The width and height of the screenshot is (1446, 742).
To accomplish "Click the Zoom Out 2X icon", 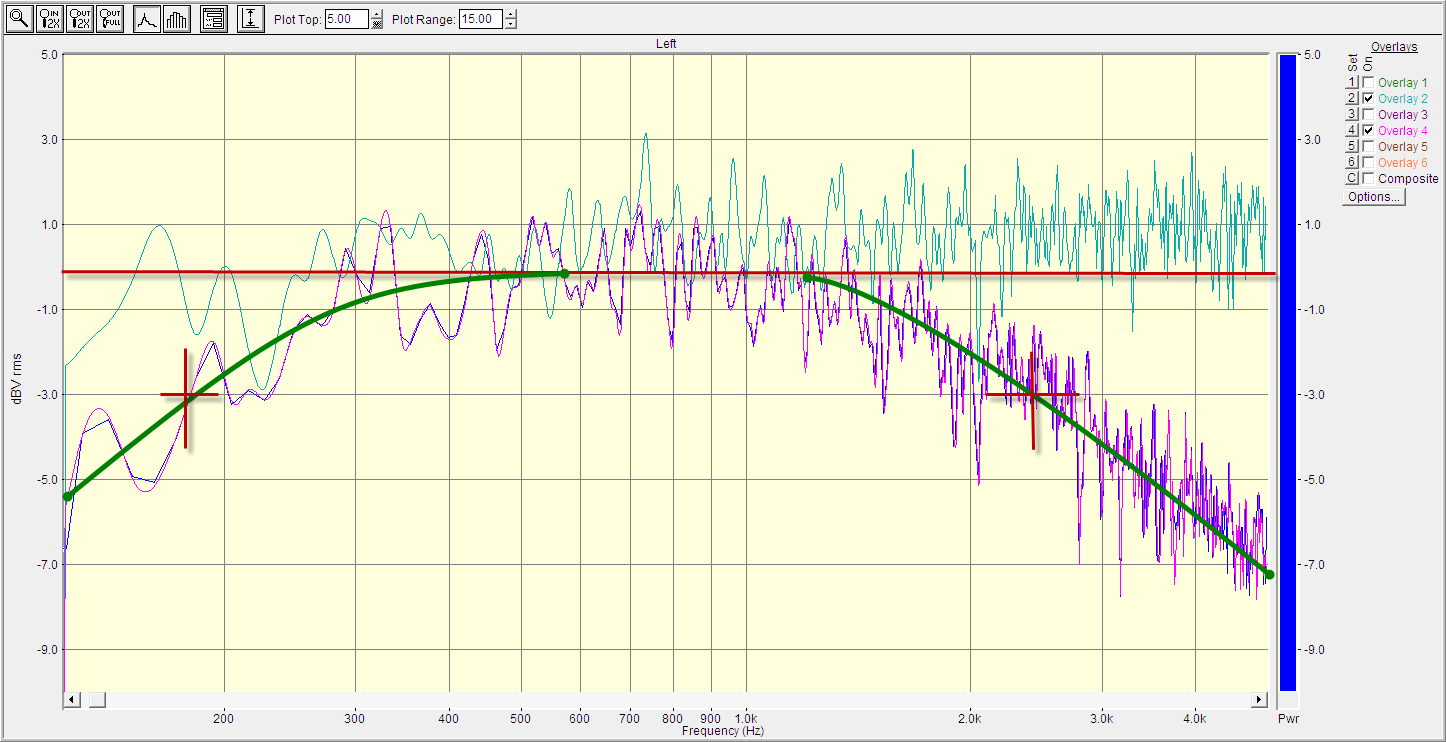I will click(x=79, y=19).
